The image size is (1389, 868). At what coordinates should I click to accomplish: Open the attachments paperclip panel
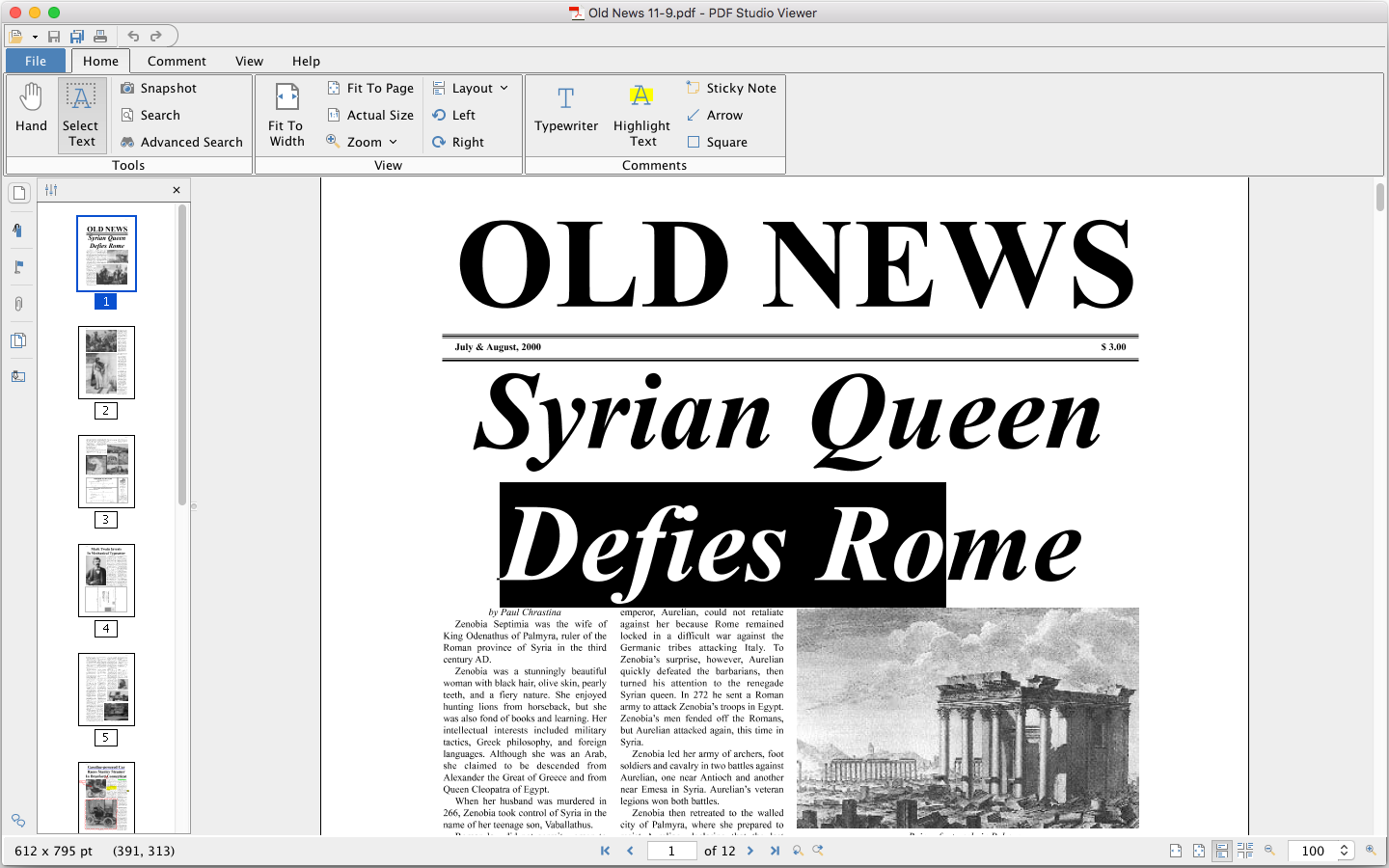(x=18, y=304)
